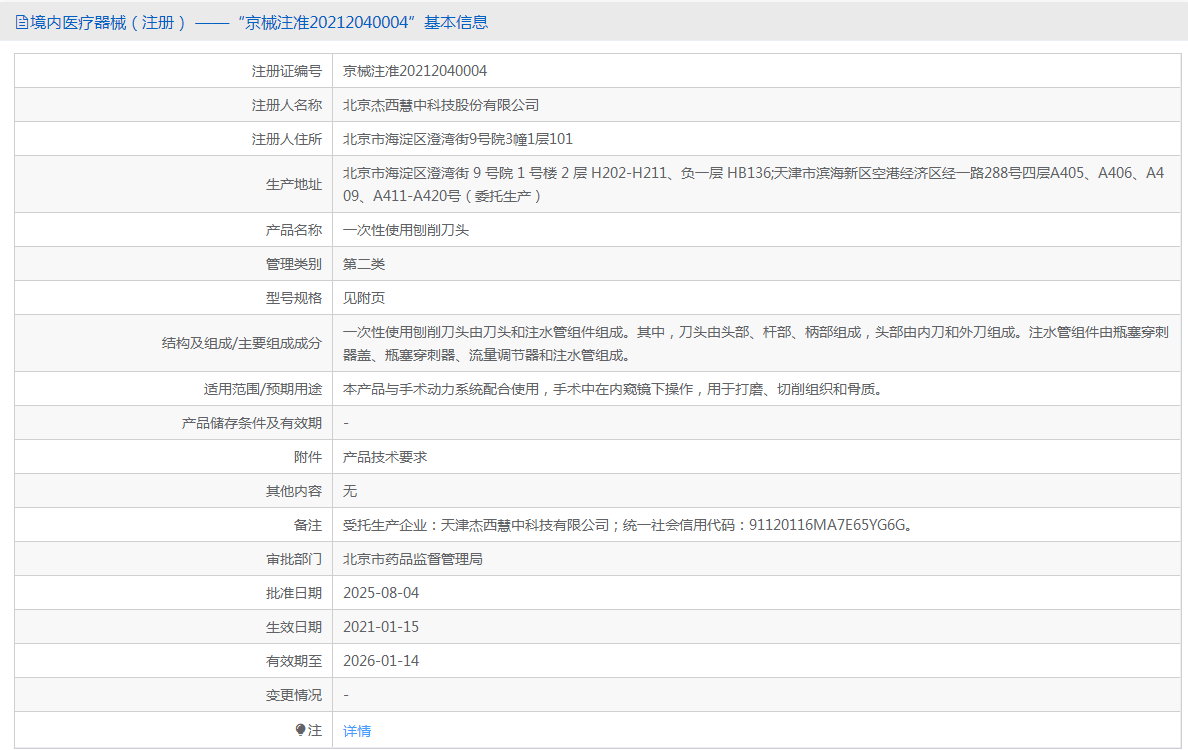Click the lightbulb icon beside 注
Screen dimensions: 1188x750
coord(300,730)
